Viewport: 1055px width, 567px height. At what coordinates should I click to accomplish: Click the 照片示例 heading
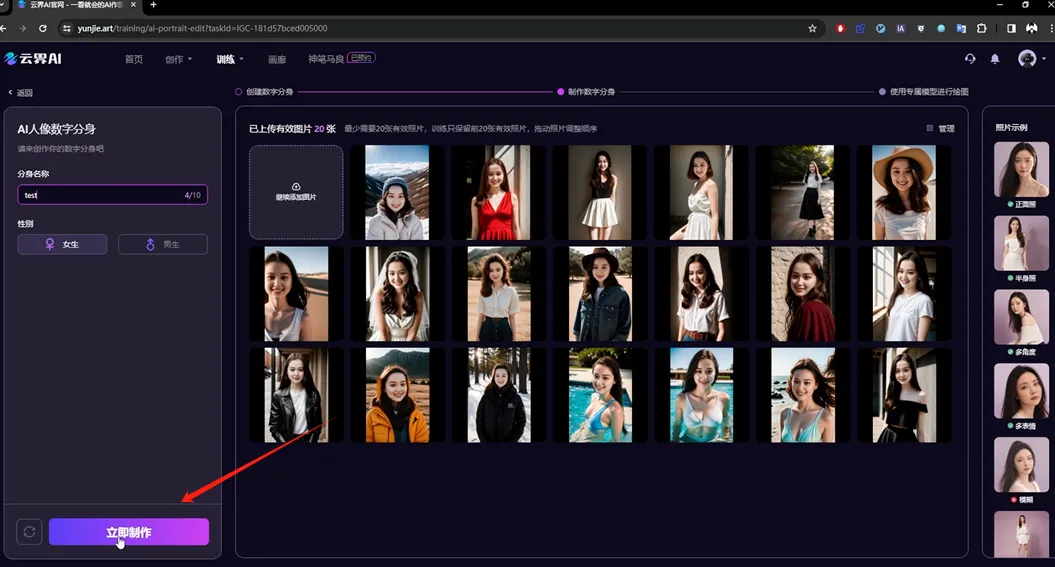[x=1011, y=127]
